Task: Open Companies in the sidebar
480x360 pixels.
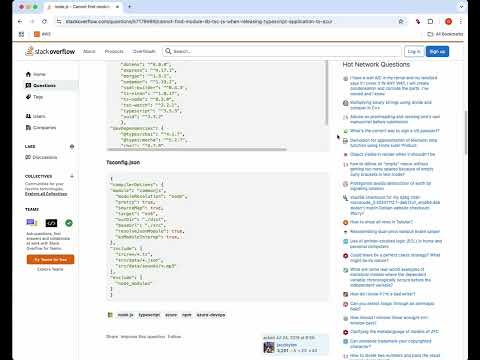Action: click(41, 127)
